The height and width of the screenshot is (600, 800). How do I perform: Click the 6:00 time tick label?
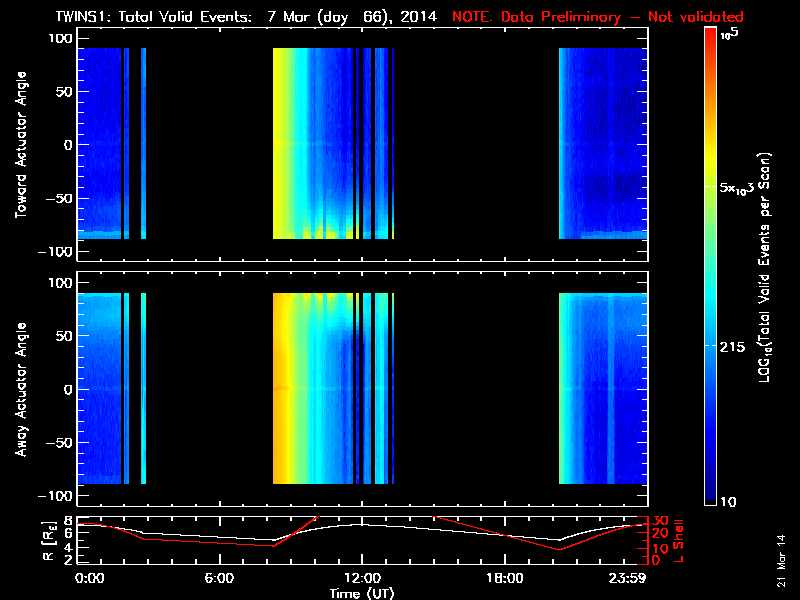[219, 578]
